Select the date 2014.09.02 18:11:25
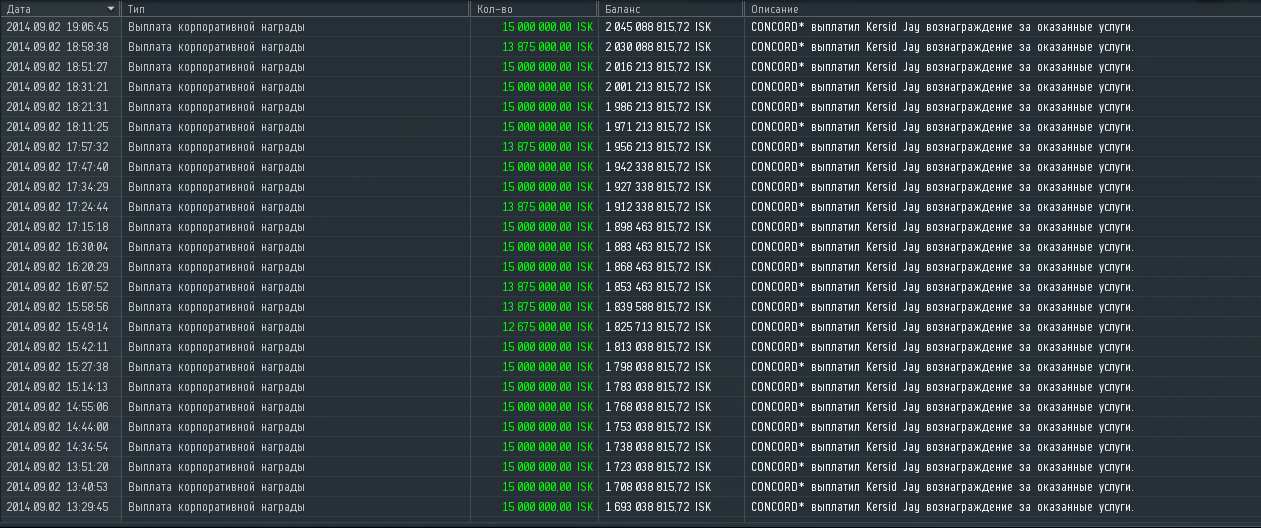The height and width of the screenshot is (528, 1261). tap(57, 127)
